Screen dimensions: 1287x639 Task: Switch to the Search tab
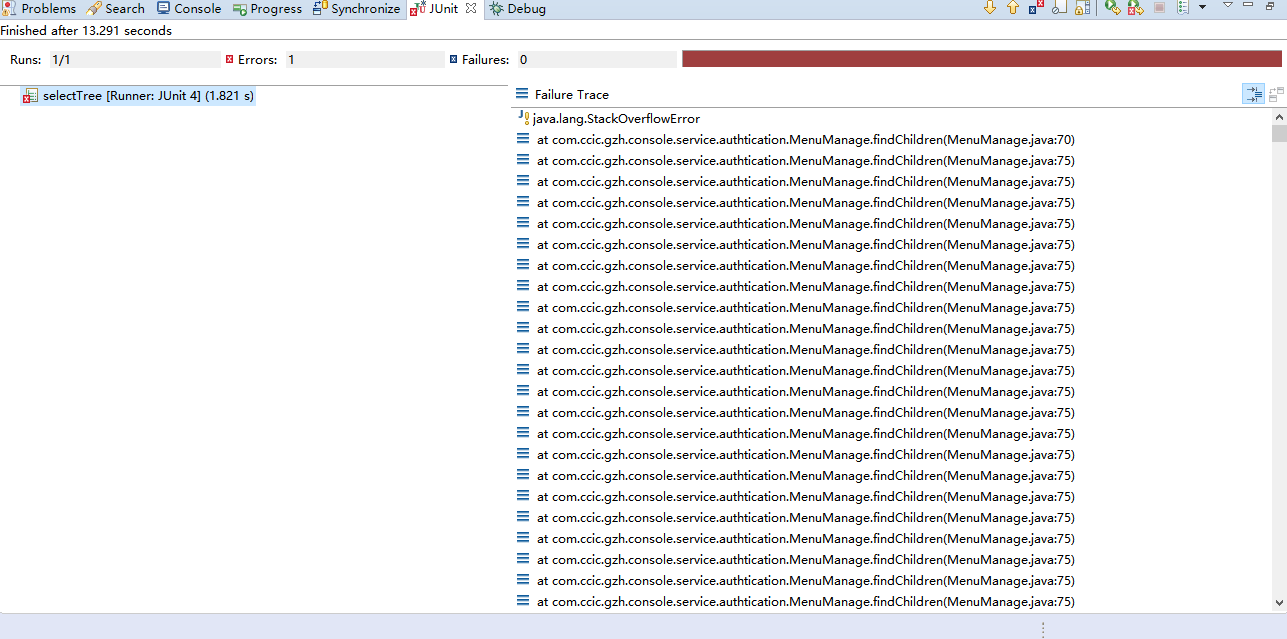point(116,8)
